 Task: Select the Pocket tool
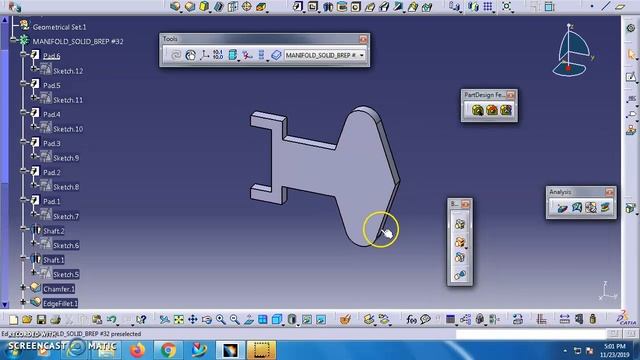(x=313, y=6)
